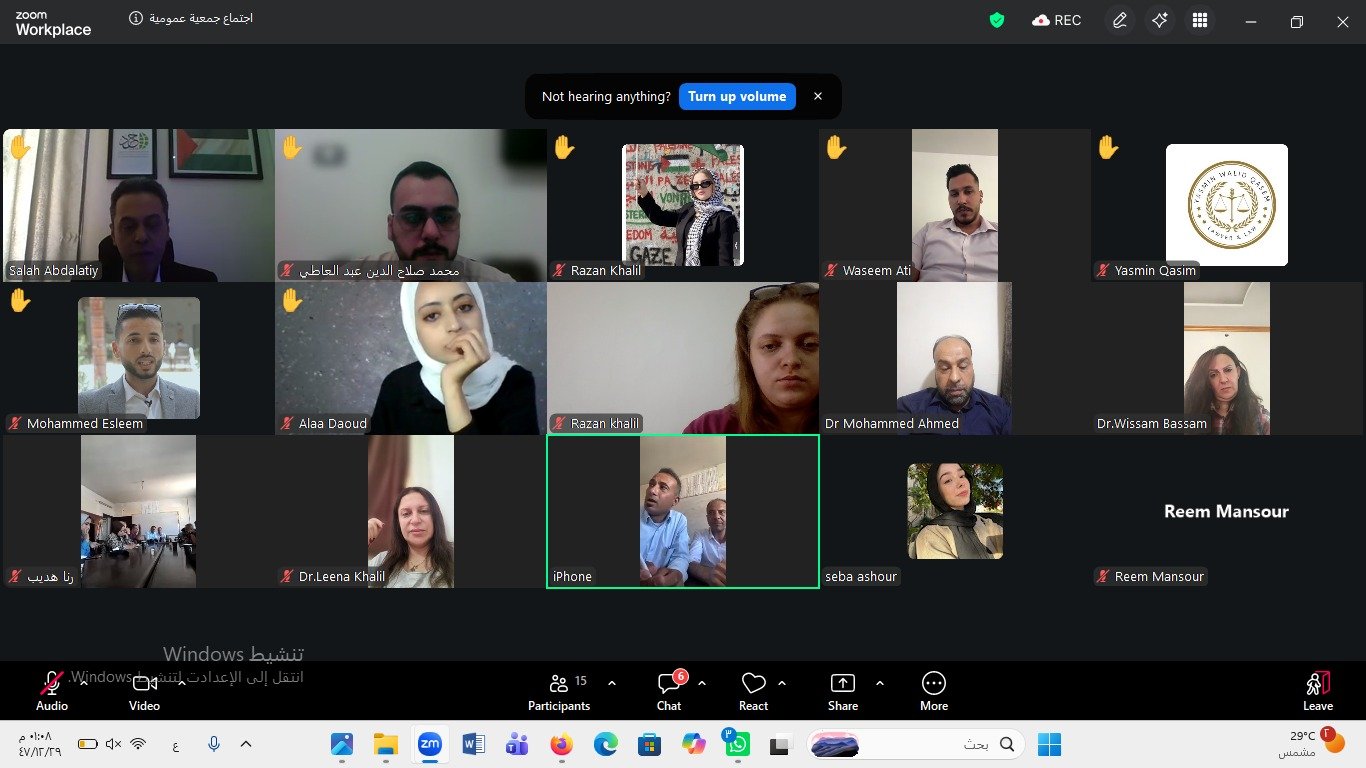Click the green encryption shield icon
Viewport: 1366px width, 768px height.
[996, 20]
